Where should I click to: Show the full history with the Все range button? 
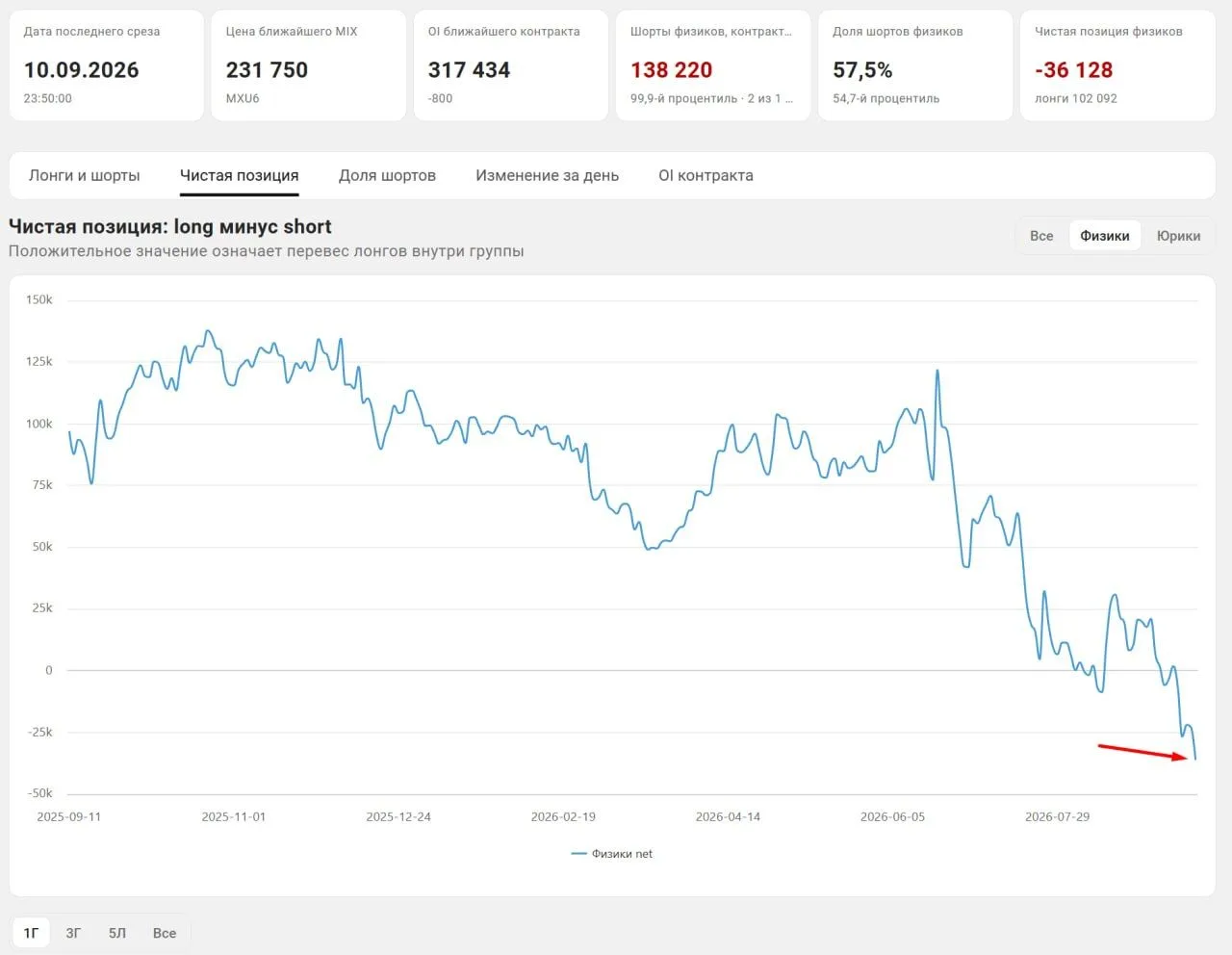[x=165, y=933]
